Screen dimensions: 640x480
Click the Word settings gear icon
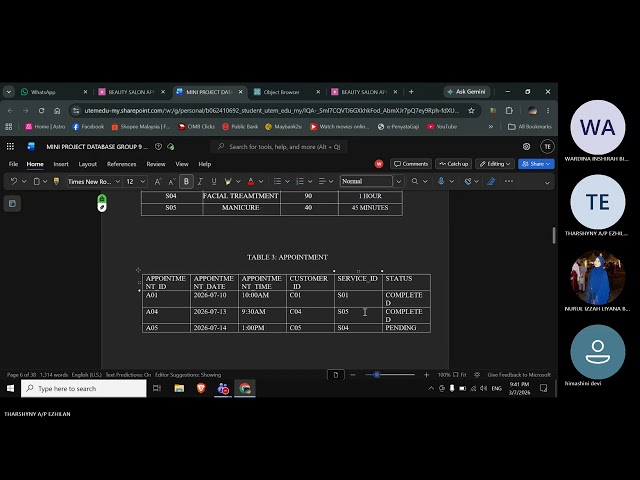tap(527, 147)
